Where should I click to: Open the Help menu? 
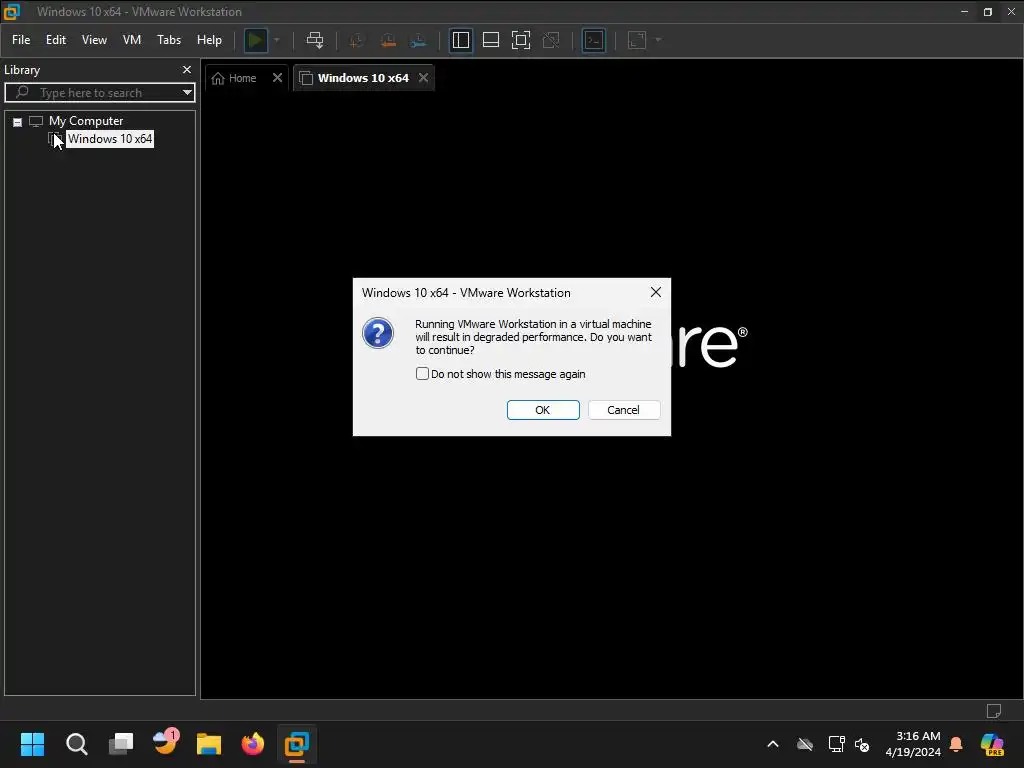pyautogui.click(x=209, y=40)
